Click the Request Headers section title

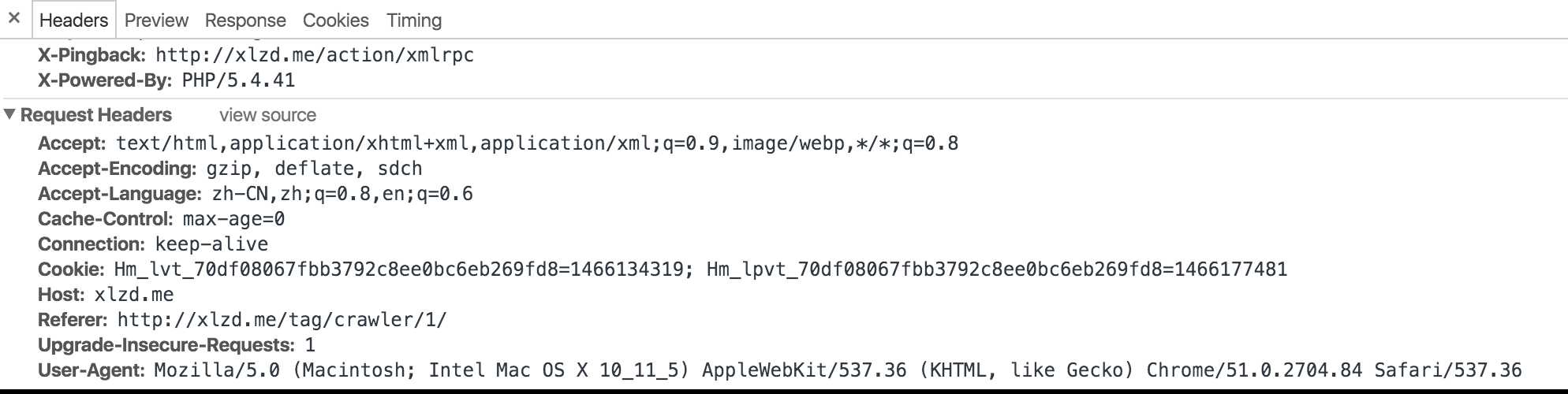95,115
